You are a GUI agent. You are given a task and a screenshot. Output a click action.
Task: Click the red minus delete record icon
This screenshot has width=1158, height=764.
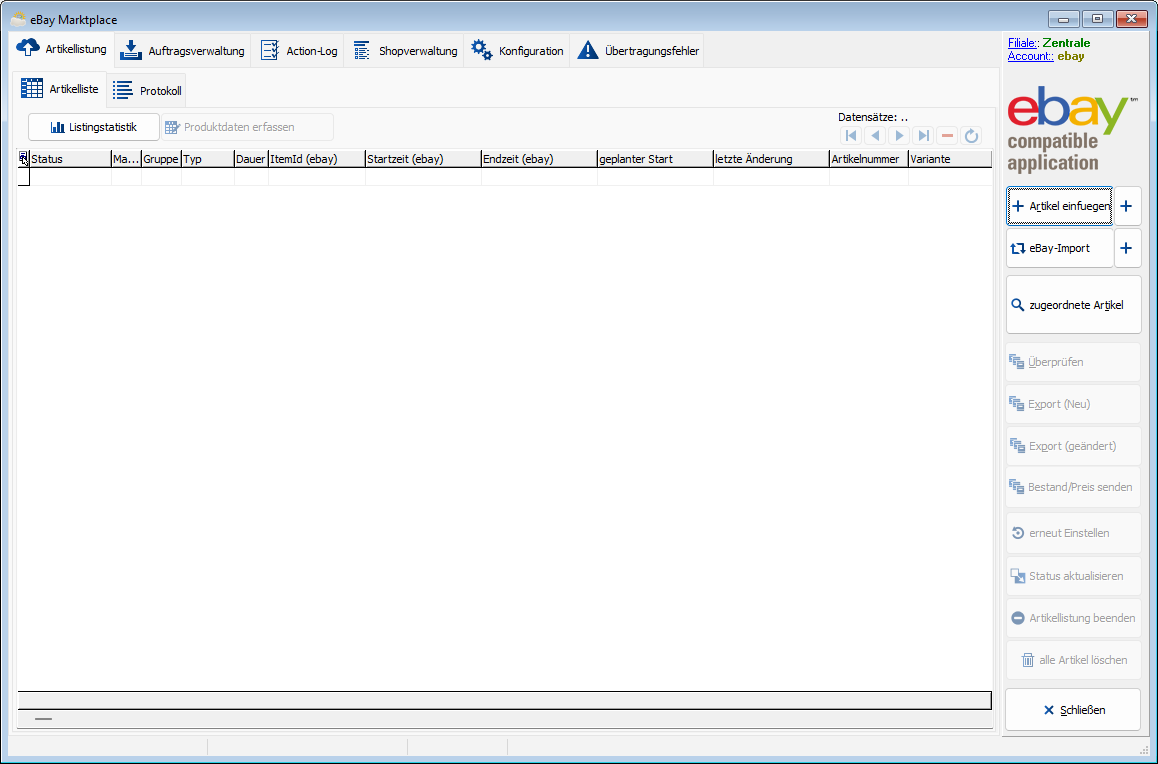click(x=948, y=136)
